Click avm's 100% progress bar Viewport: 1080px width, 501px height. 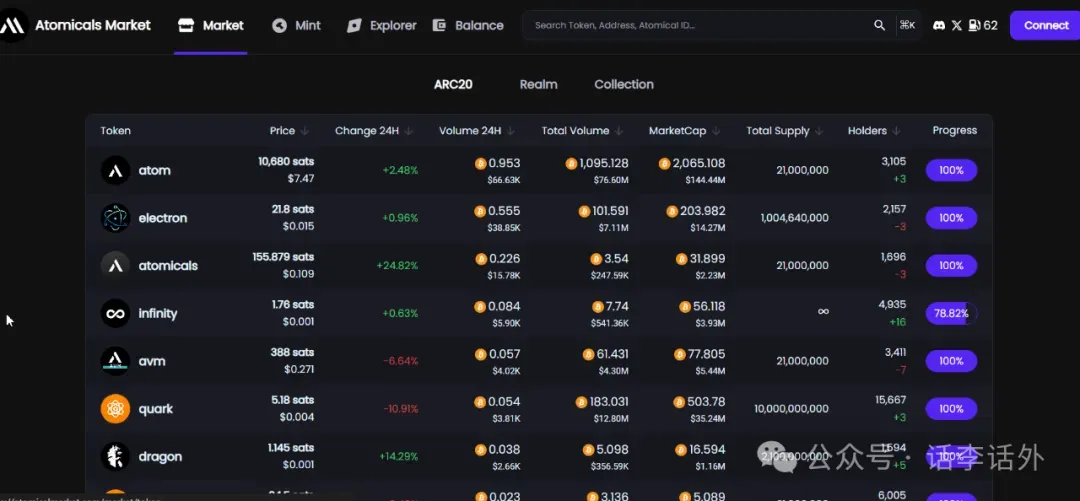pos(951,361)
